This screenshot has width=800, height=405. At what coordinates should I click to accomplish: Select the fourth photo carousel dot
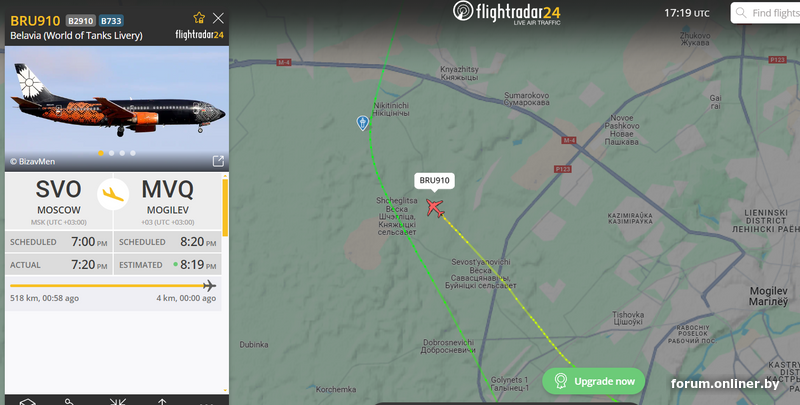(133, 153)
